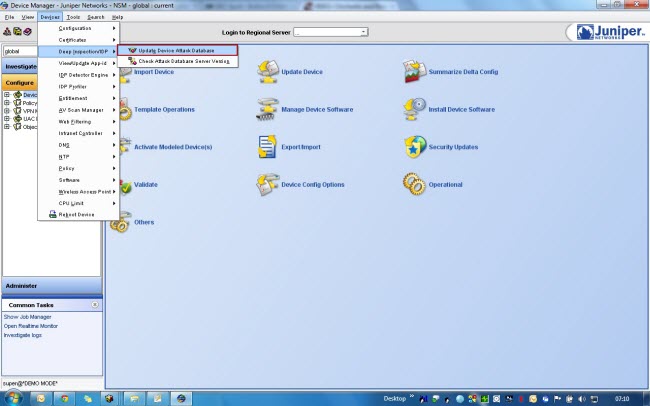Expand the Policy tree node
650x406 pixels.
(7, 103)
